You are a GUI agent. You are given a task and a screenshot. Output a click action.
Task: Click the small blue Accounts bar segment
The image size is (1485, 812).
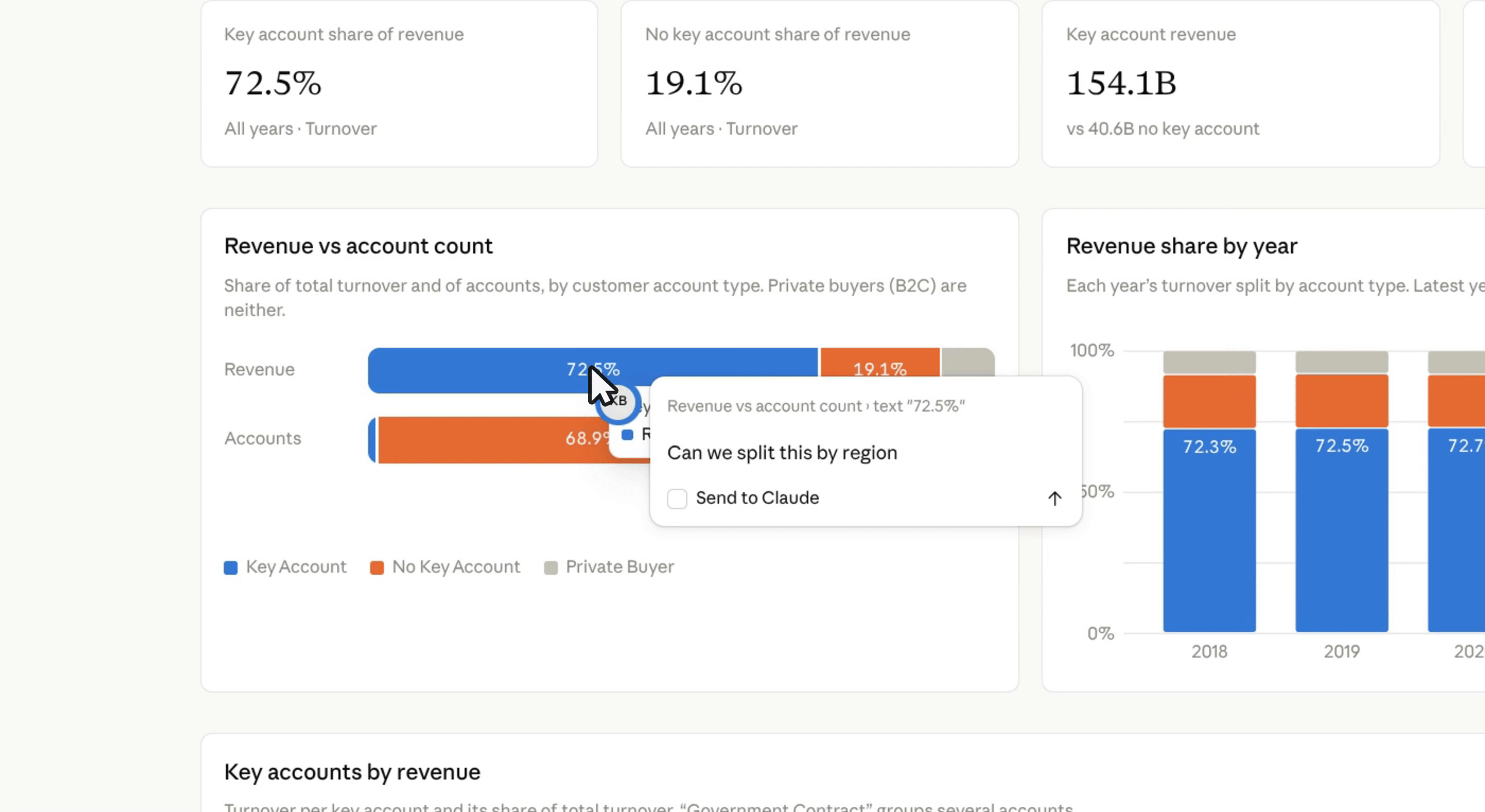click(372, 440)
